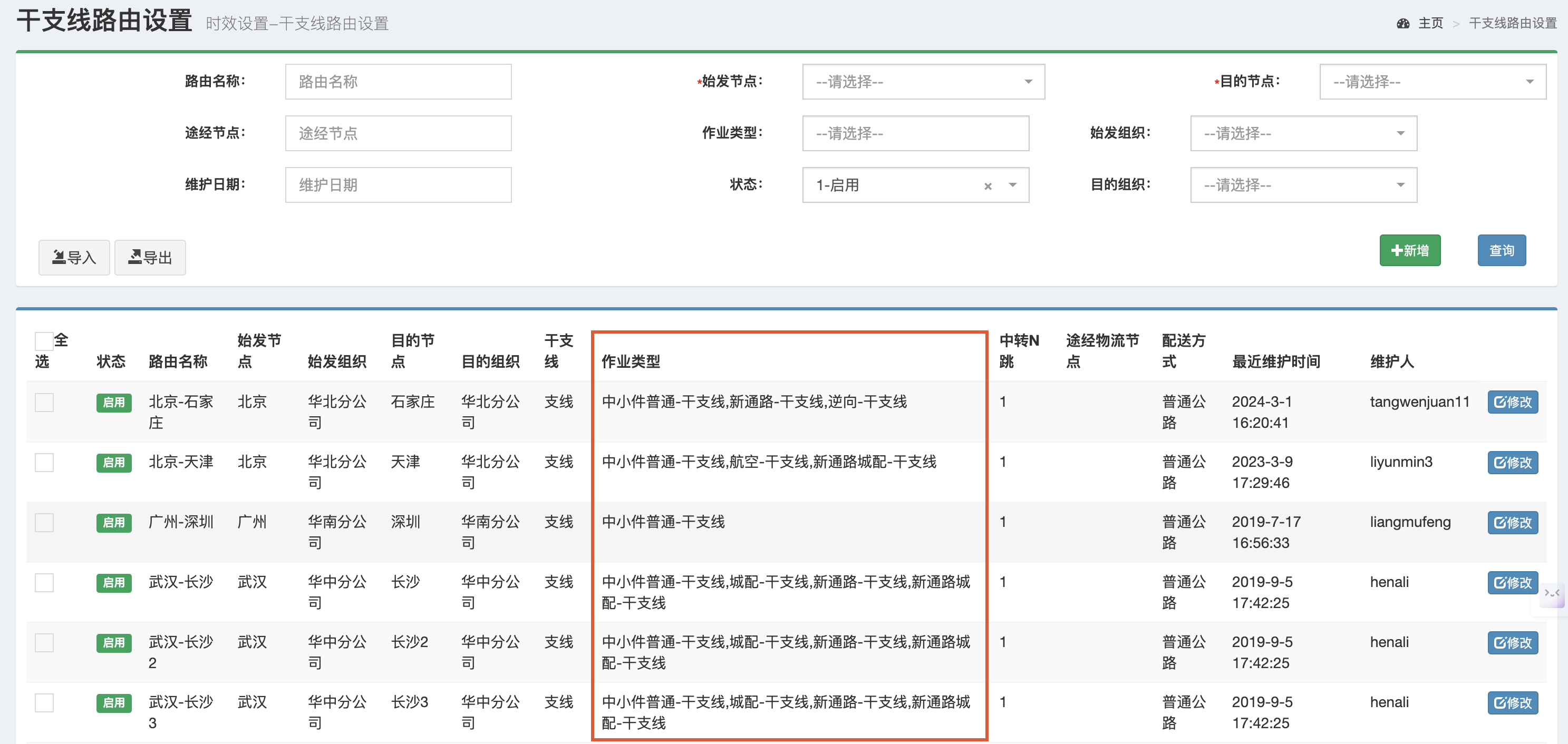Open the 始发组织 dropdown
The width and height of the screenshot is (1568, 744).
[1303, 133]
